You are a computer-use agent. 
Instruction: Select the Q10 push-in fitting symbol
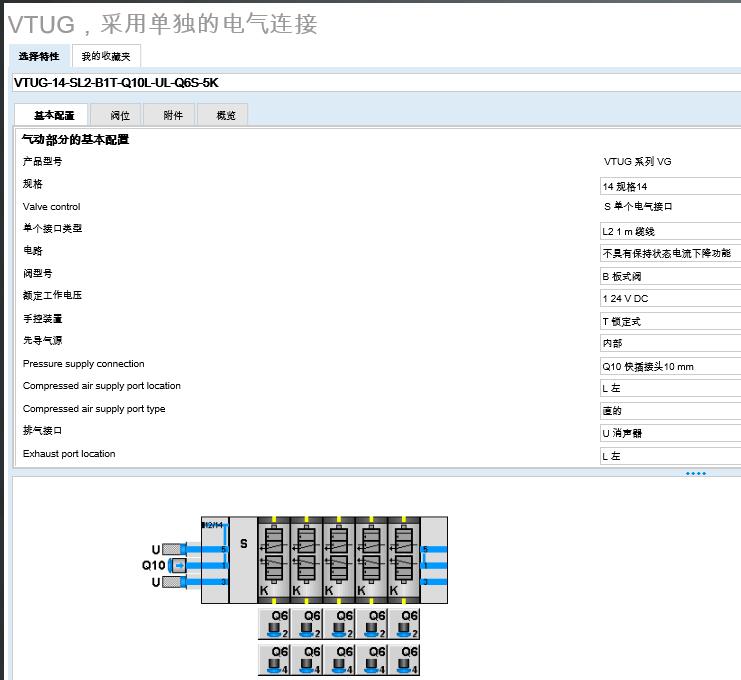coord(178,565)
